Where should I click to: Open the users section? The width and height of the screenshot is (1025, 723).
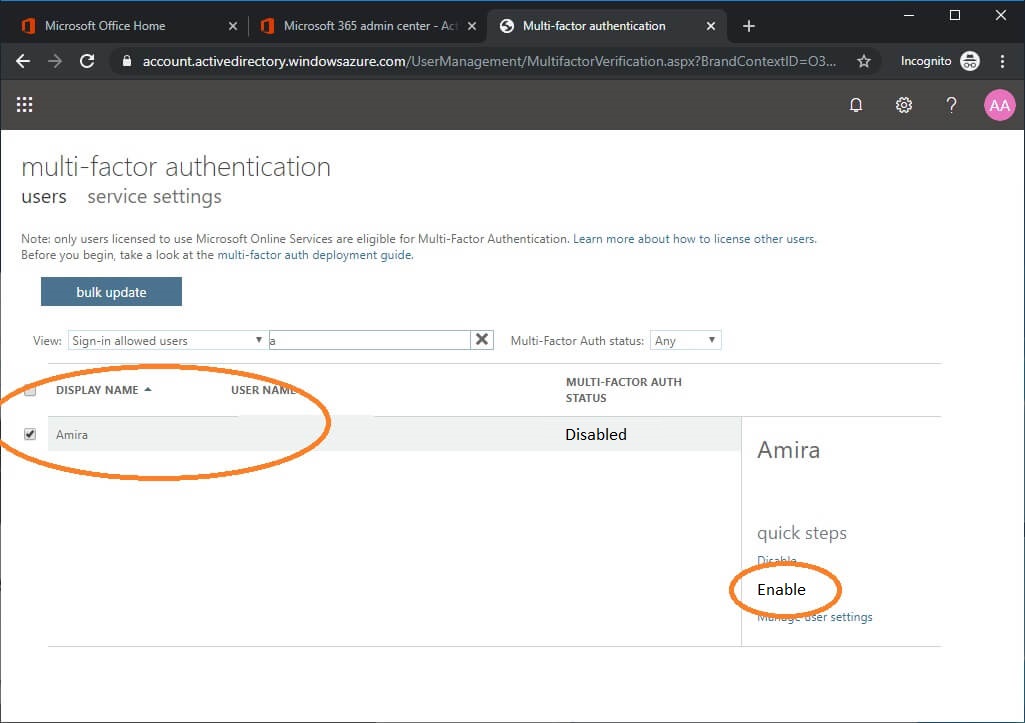click(44, 197)
